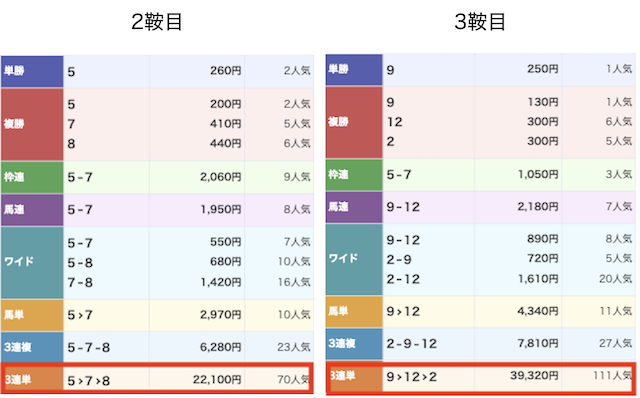
Task: Click the 27人気 popularity value
Action: coord(615,343)
